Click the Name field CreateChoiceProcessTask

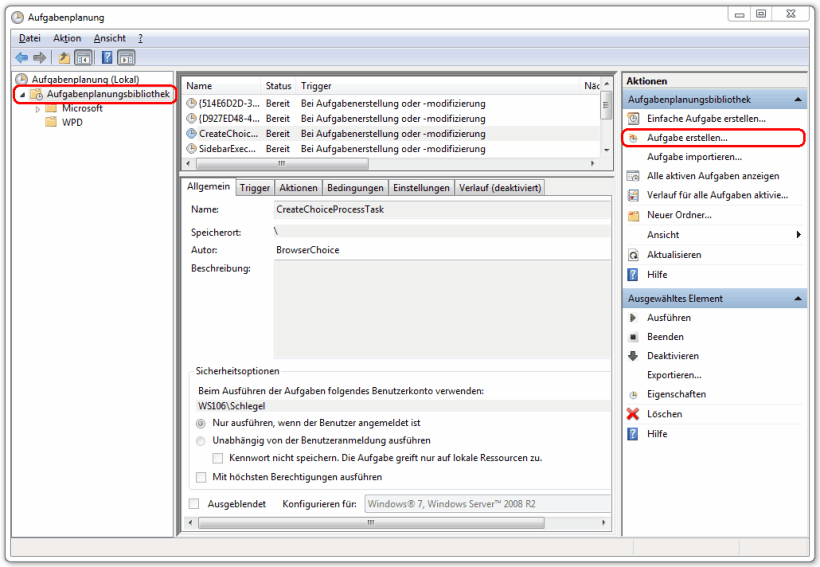click(442, 210)
